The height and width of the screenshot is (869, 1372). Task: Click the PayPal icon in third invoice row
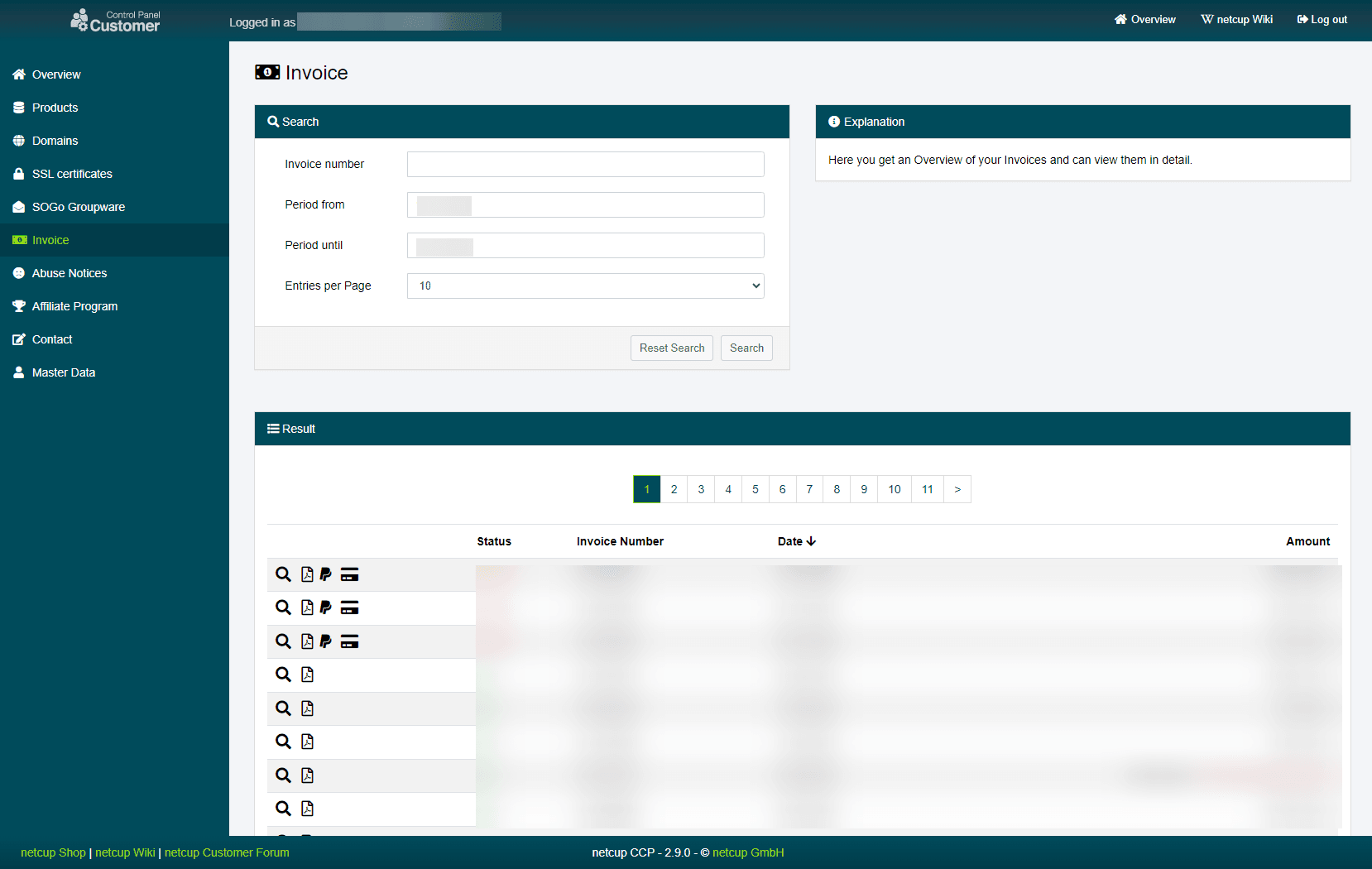[326, 641]
